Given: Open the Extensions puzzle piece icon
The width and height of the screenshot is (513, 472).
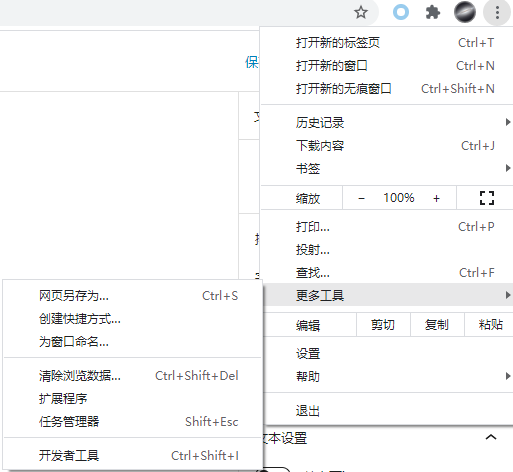Looking at the screenshot, I should pos(433,13).
